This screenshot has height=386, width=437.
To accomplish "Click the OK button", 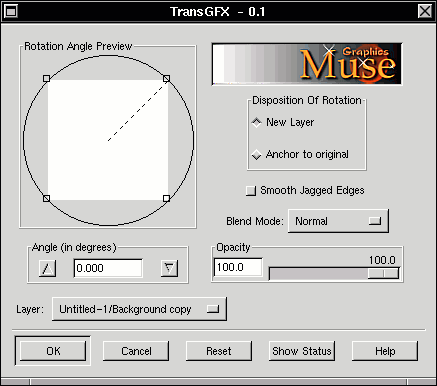I will point(53,351).
